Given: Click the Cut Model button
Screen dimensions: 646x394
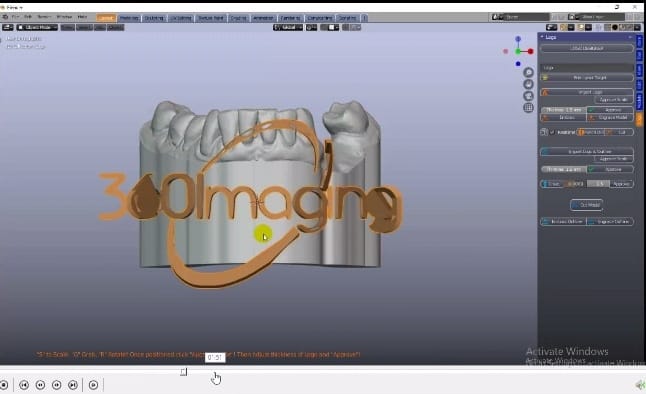Looking at the screenshot, I should pyautogui.click(x=587, y=205).
